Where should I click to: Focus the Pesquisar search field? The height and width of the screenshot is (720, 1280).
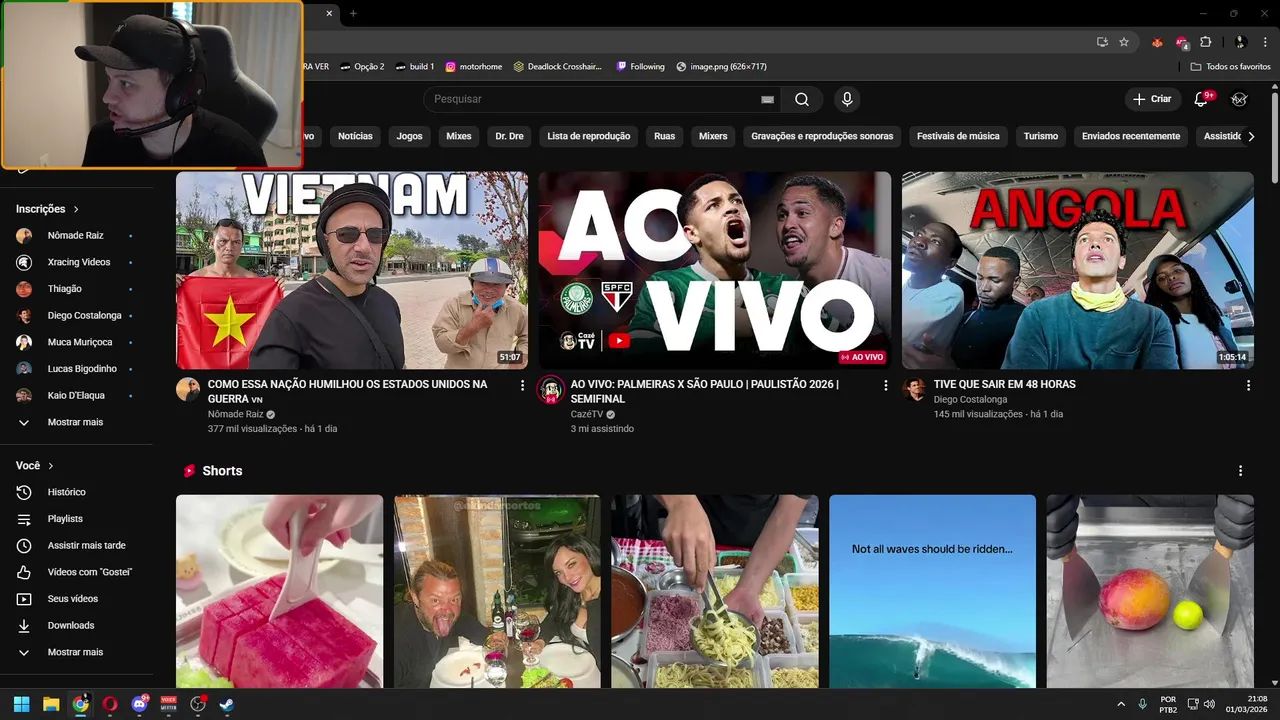(x=603, y=99)
